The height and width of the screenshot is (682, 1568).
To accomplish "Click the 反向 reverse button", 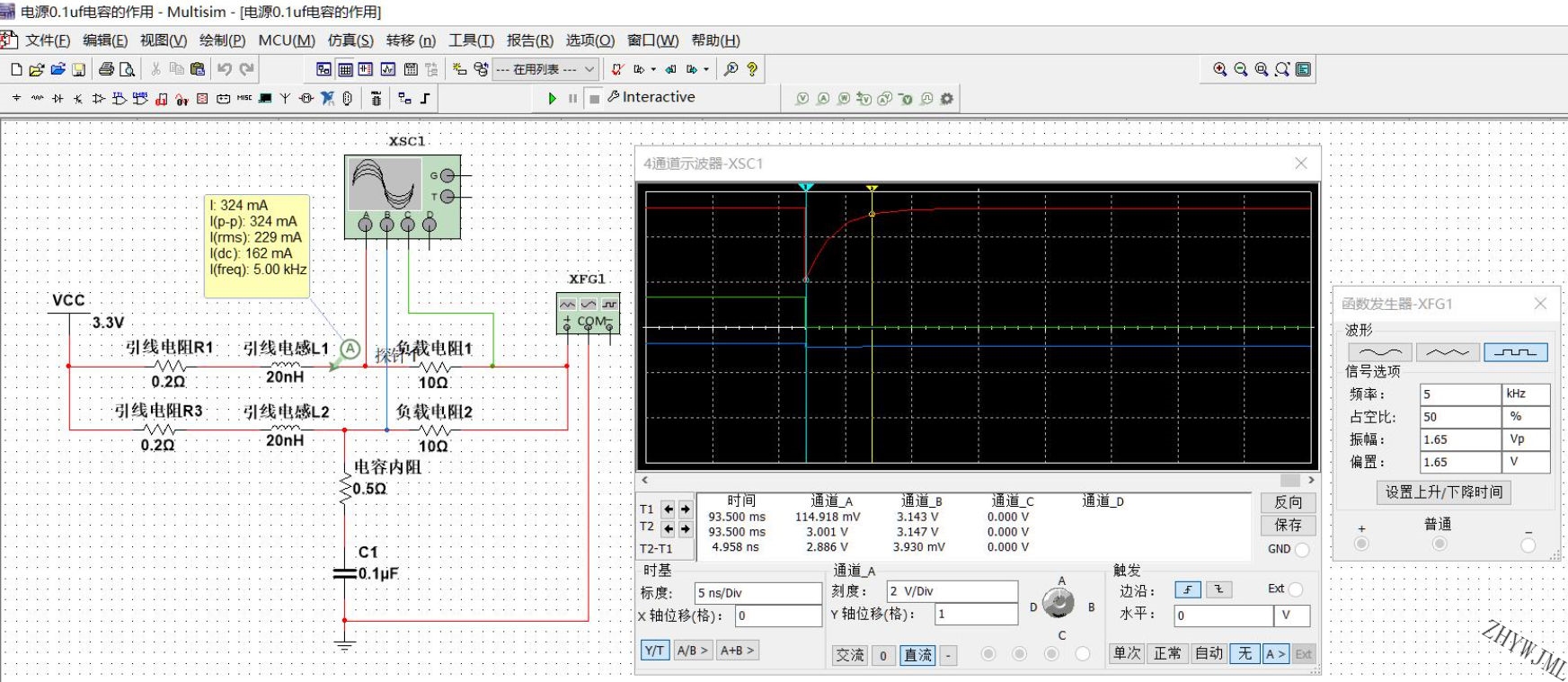I will point(1289,502).
